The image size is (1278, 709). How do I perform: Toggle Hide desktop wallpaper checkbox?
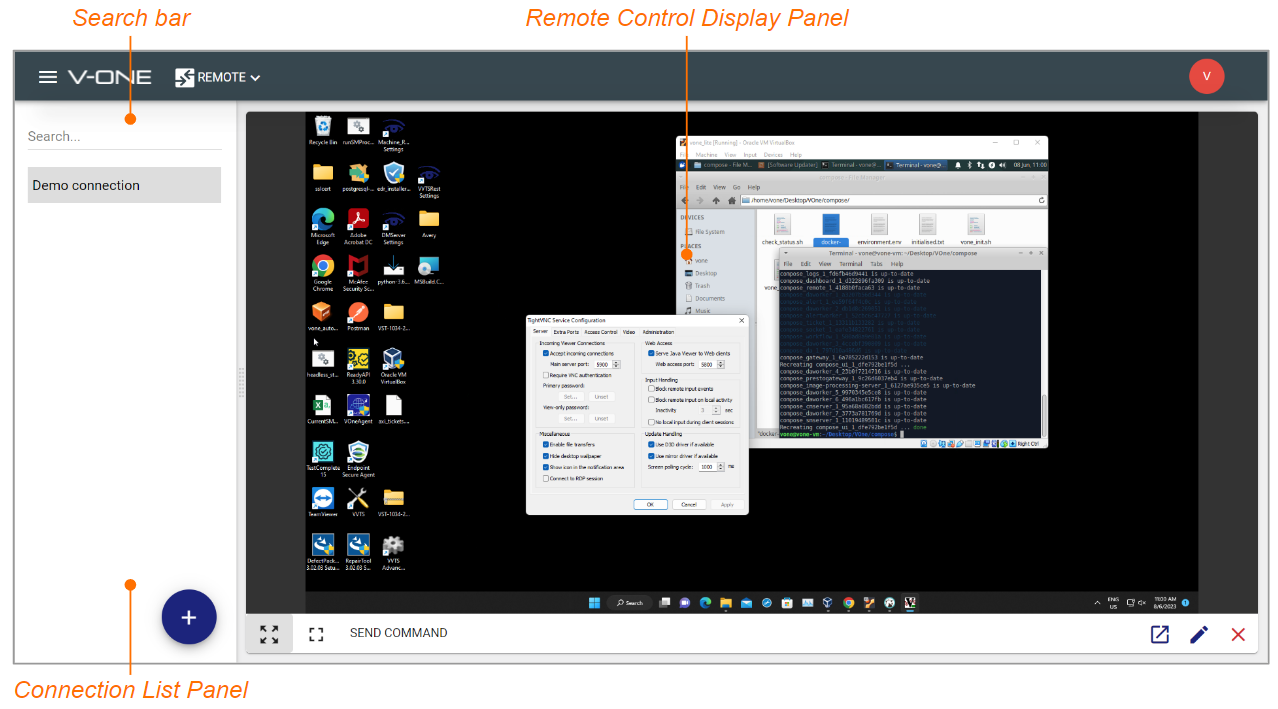pyautogui.click(x=546, y=455)
